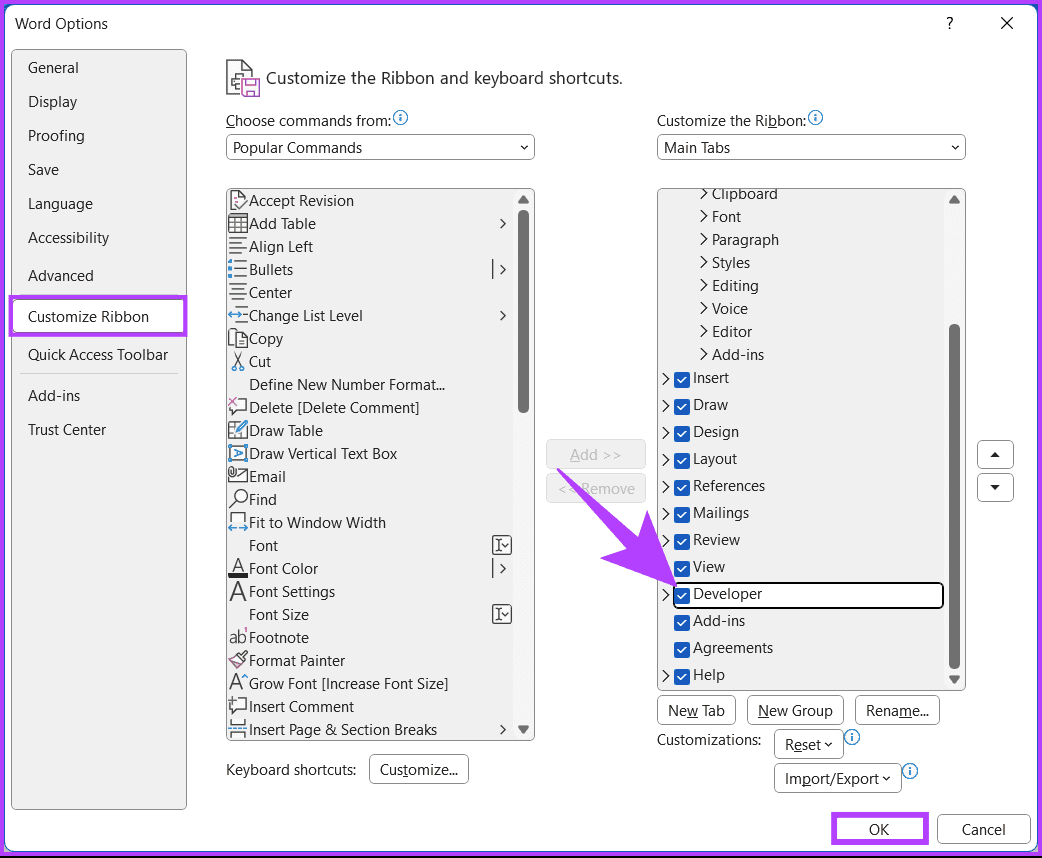This screenshot has height=858, width=1042.
Task: Expand the Styles group chevron
Action: click(x=704, y=262)
